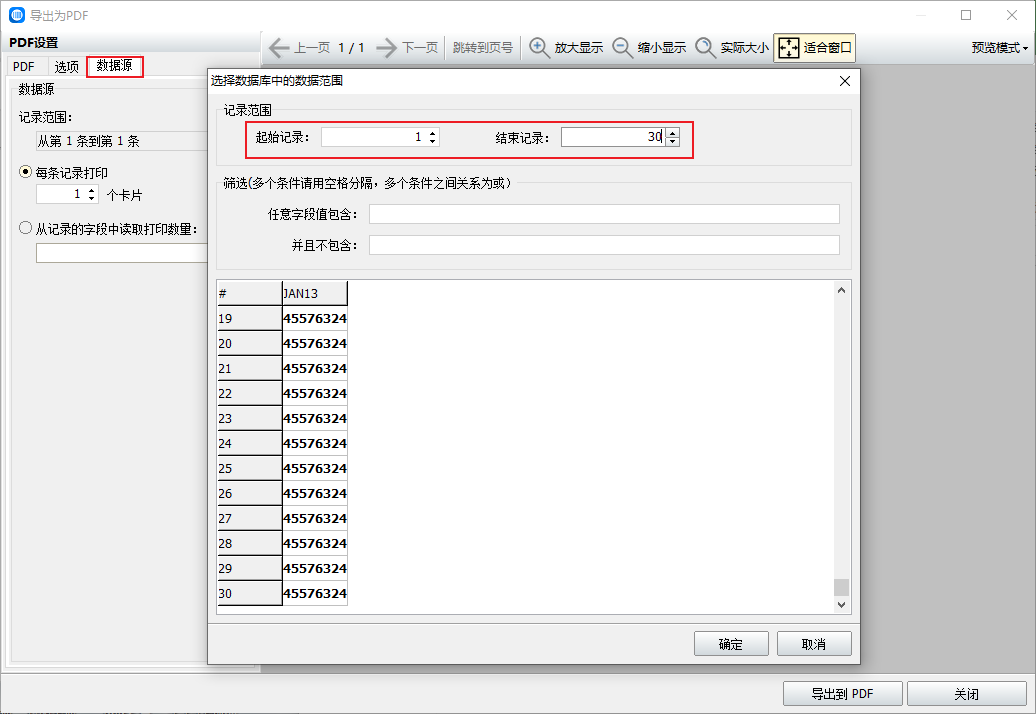Screen dimensions: 1036x714
Task: Click the actual size magnifier icon
Action: point(706,48)
